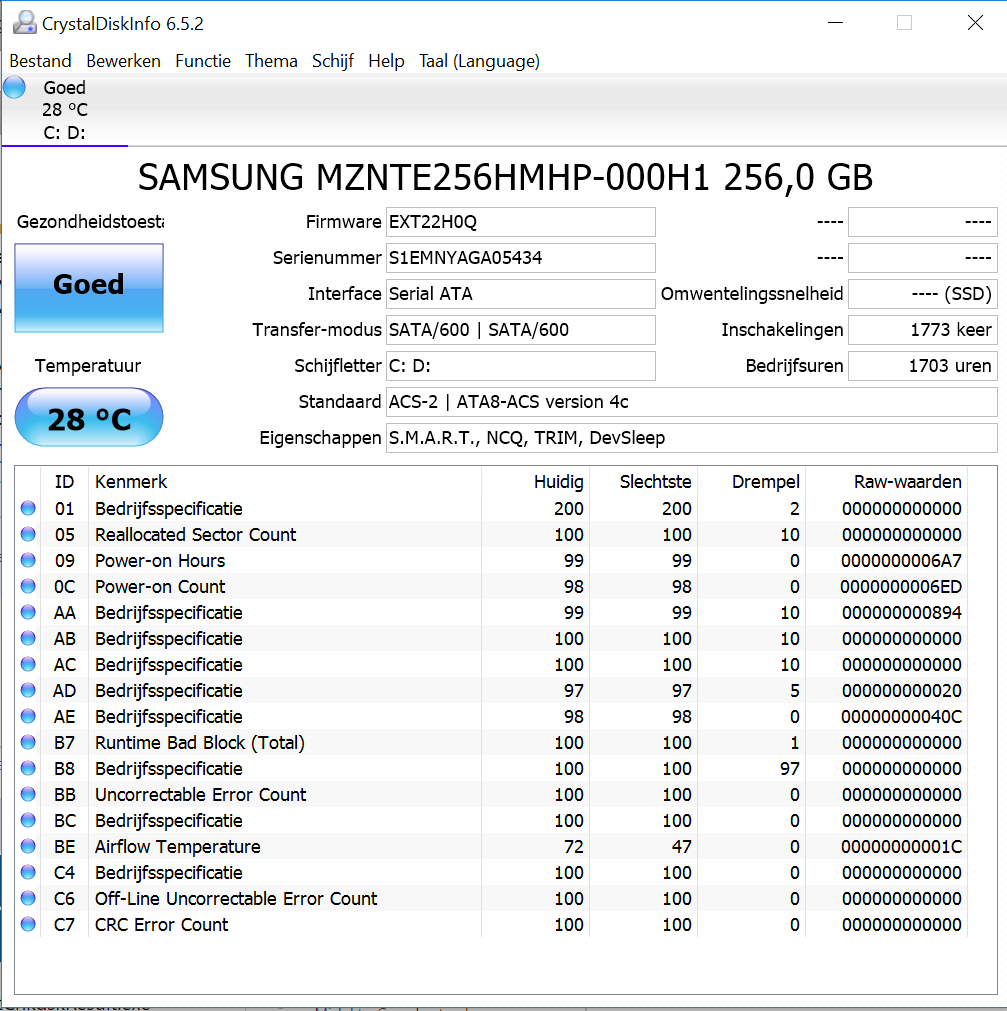Select the Off-Line Uncorrectable Error Count row name
The image size is (1007, 1011).
click(236, 899)
